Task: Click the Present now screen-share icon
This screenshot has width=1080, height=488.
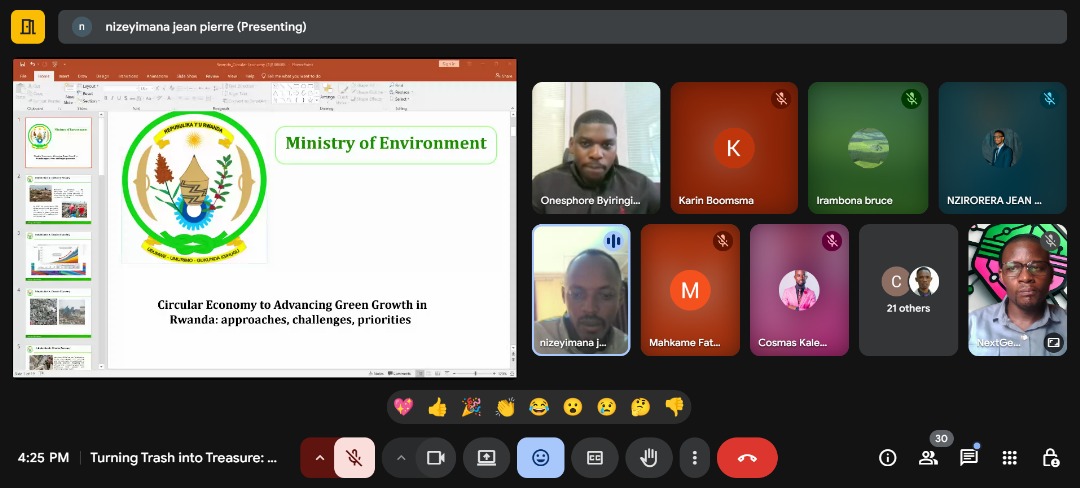Action: point(486,458)
